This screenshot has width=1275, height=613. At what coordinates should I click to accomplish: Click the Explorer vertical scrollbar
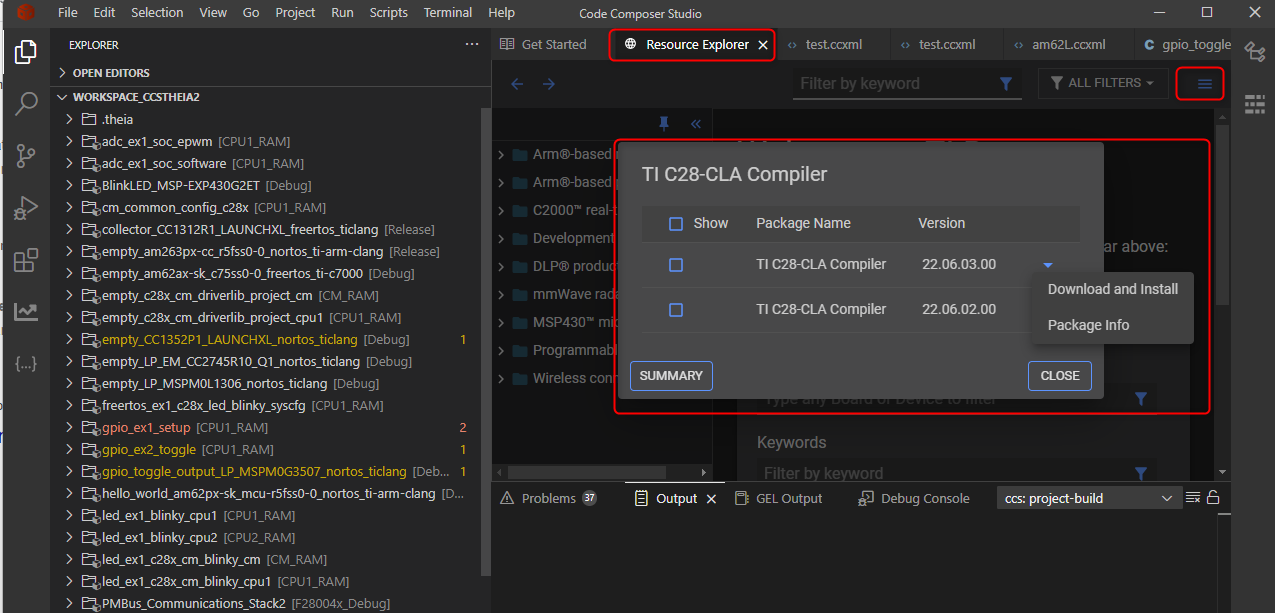pyautogui.click(x=486, y=340)
